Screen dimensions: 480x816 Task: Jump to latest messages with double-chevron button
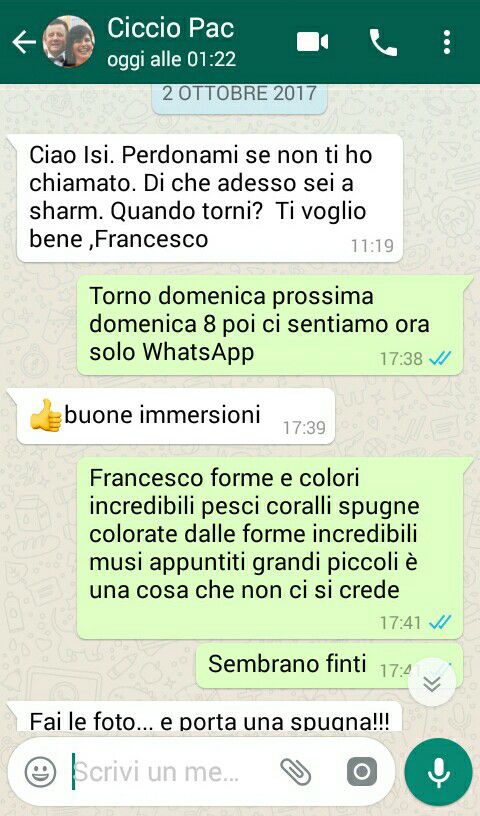[432, 682]
